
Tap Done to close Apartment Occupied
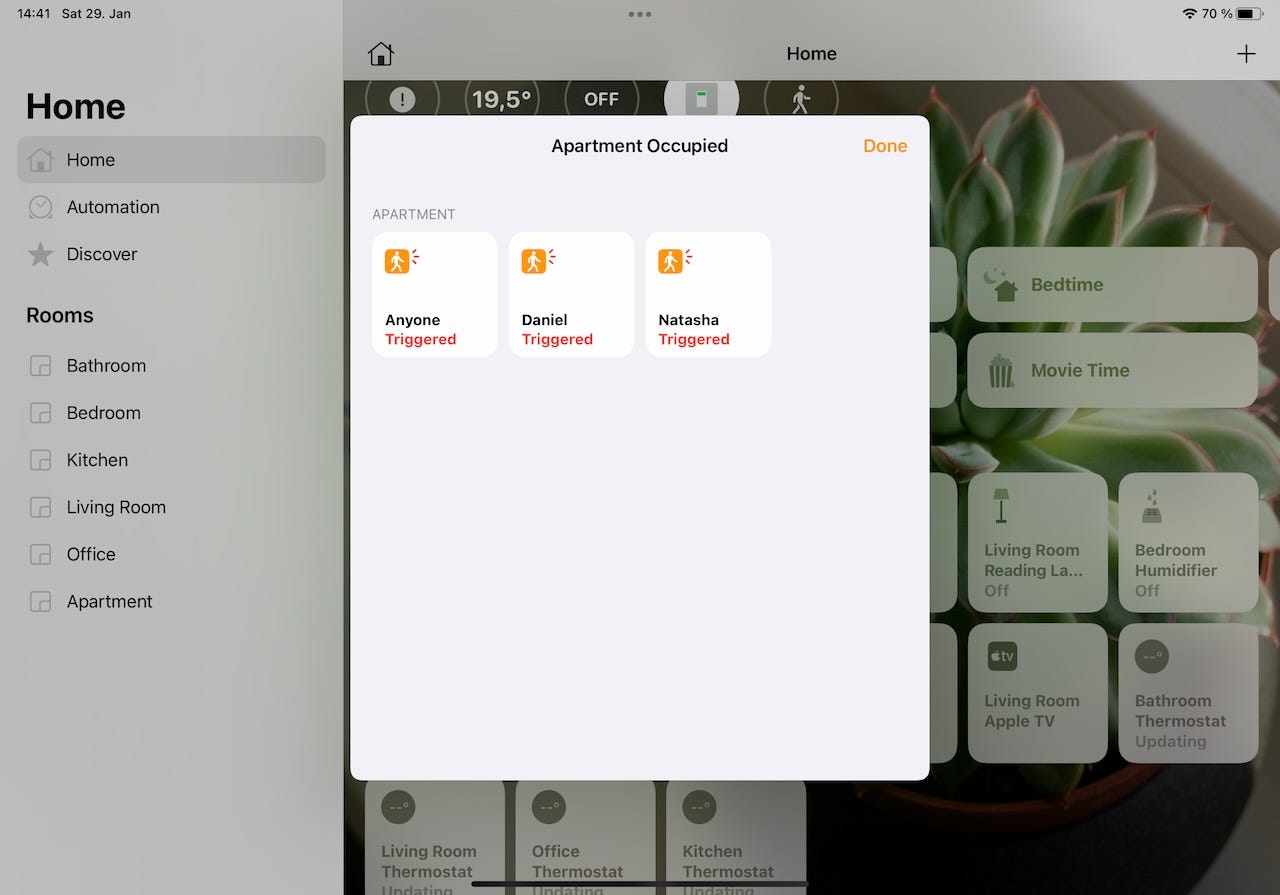(885, 146)
